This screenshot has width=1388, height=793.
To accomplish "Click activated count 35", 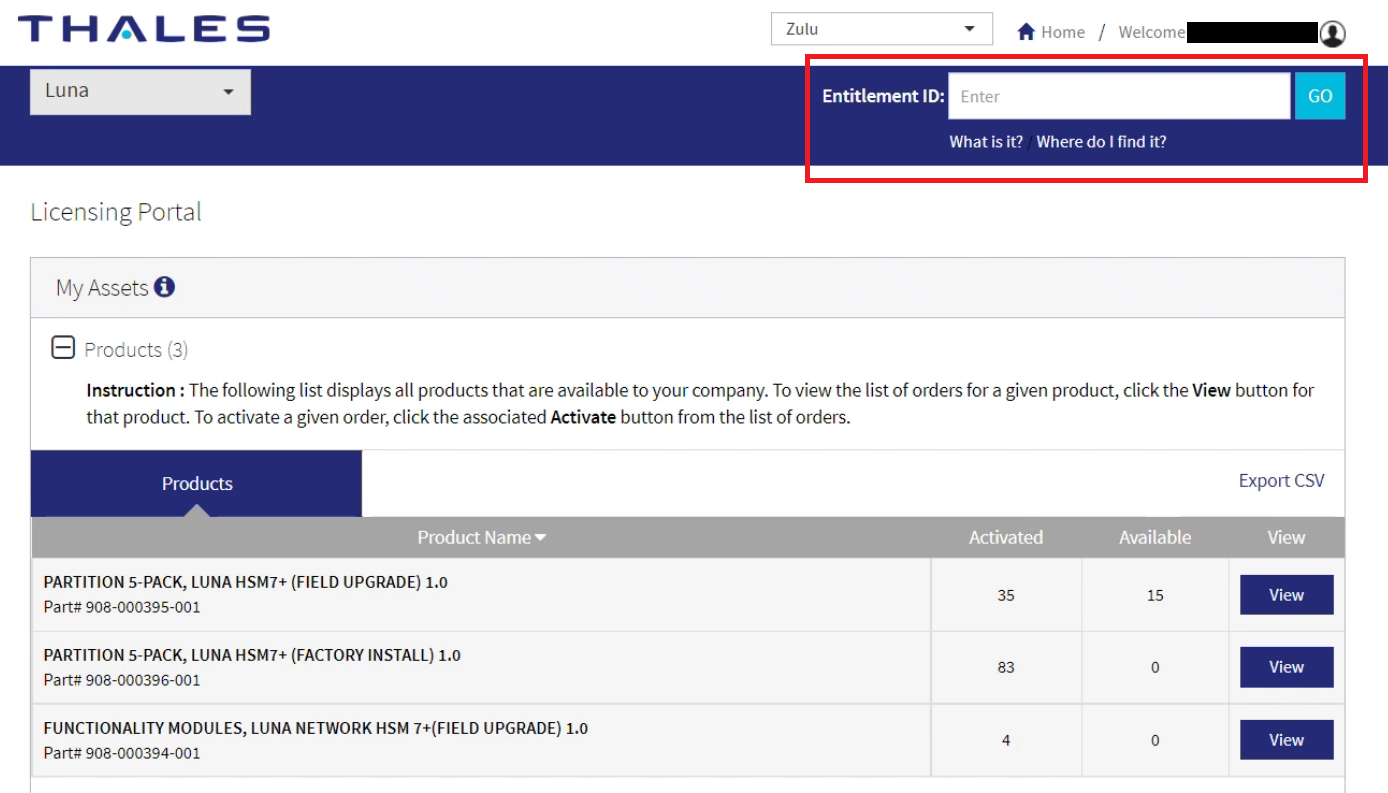I will pos(1005,595).
